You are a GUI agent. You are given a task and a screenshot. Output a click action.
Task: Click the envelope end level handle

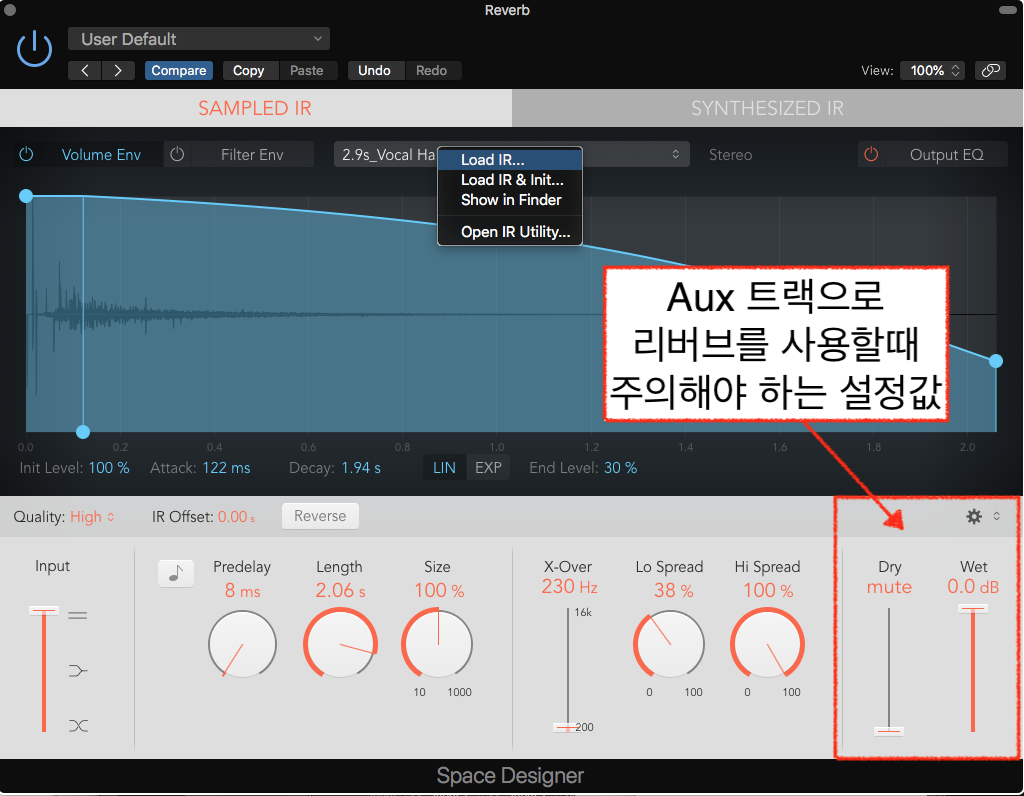[995, 361]
